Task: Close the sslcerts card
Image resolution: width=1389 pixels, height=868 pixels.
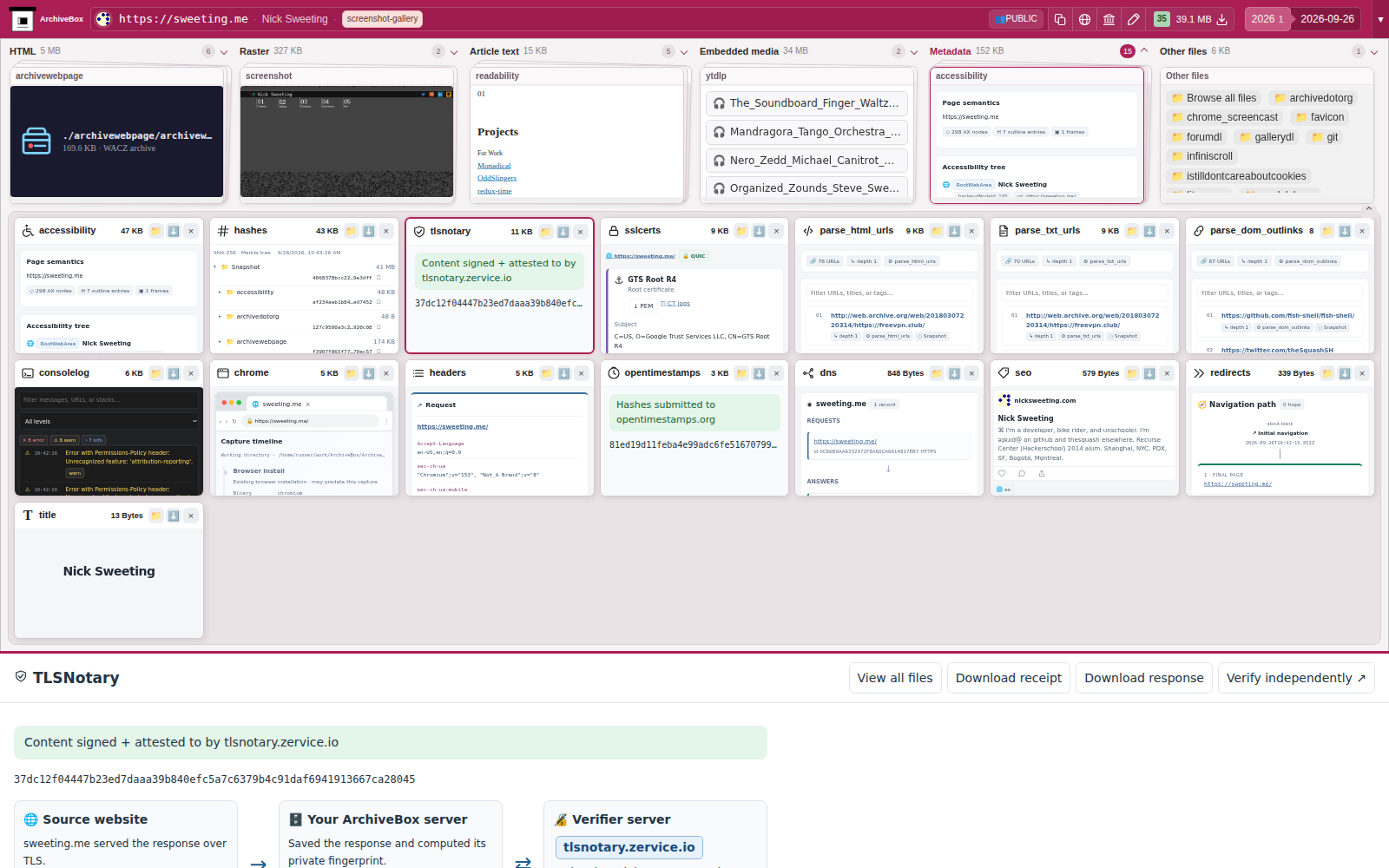Action: tap(777, 231)
